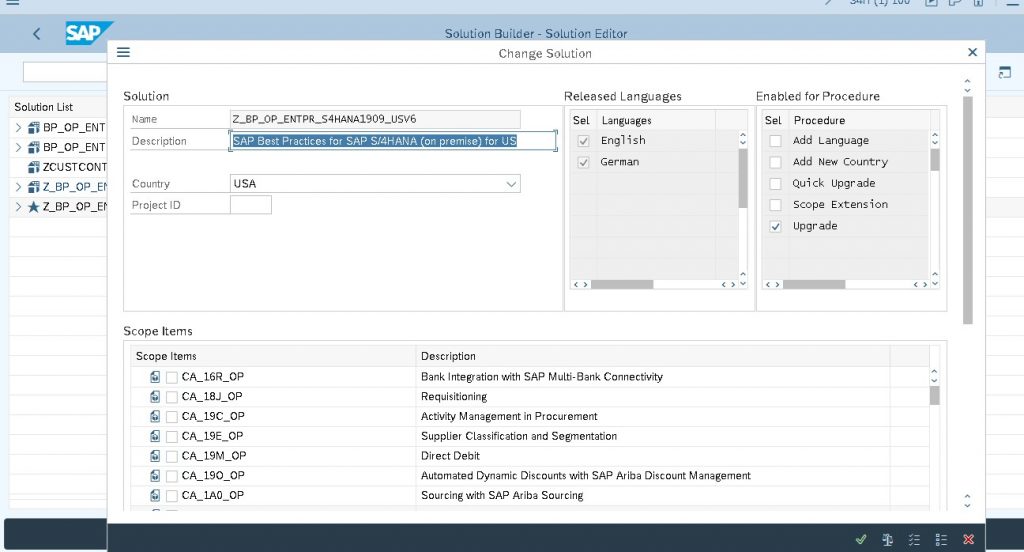Click the document icon of CA_18J_OP
This screenshot has width=1024, height=552.
pos(155,396)
